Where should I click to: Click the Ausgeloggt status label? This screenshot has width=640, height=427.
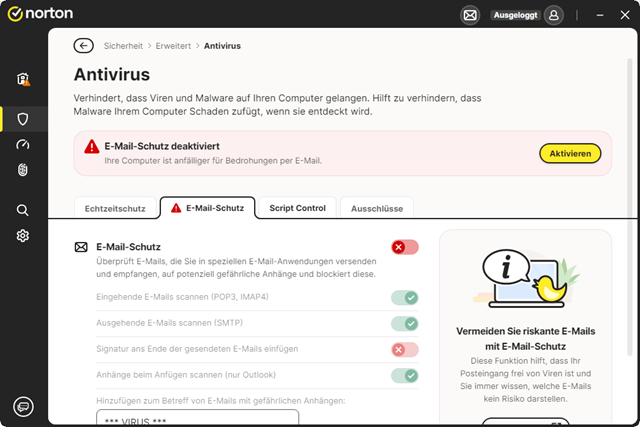(516, 16)
